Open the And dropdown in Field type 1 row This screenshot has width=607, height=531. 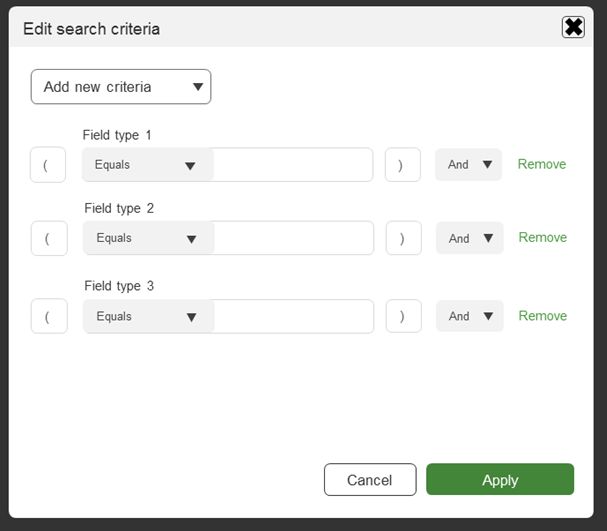[x=468, y=165]
